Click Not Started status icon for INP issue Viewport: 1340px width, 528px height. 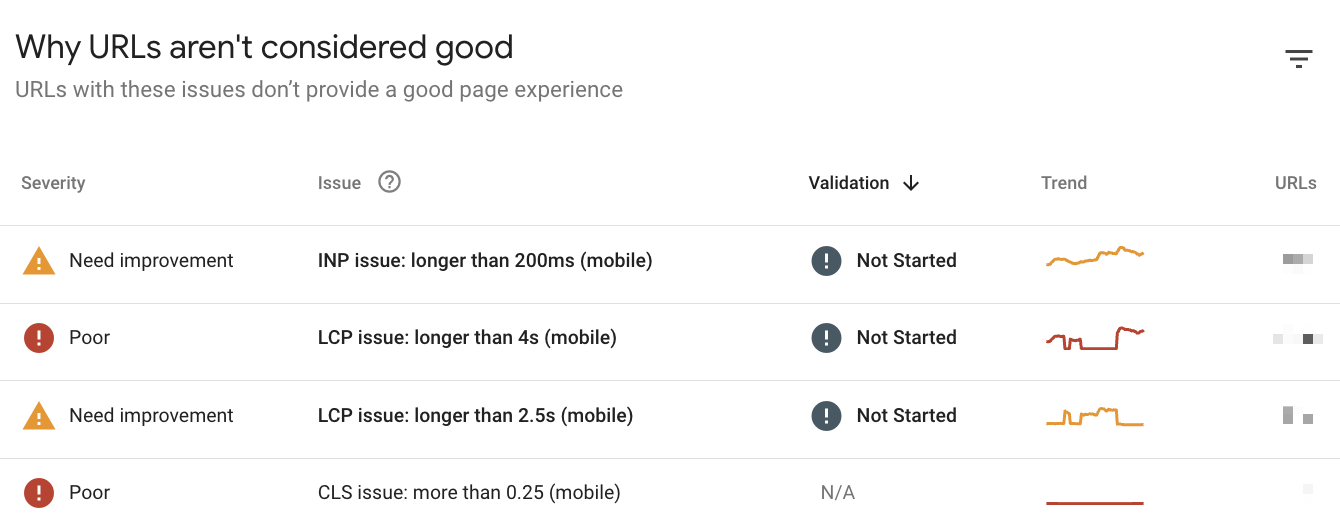pos(826,261)
